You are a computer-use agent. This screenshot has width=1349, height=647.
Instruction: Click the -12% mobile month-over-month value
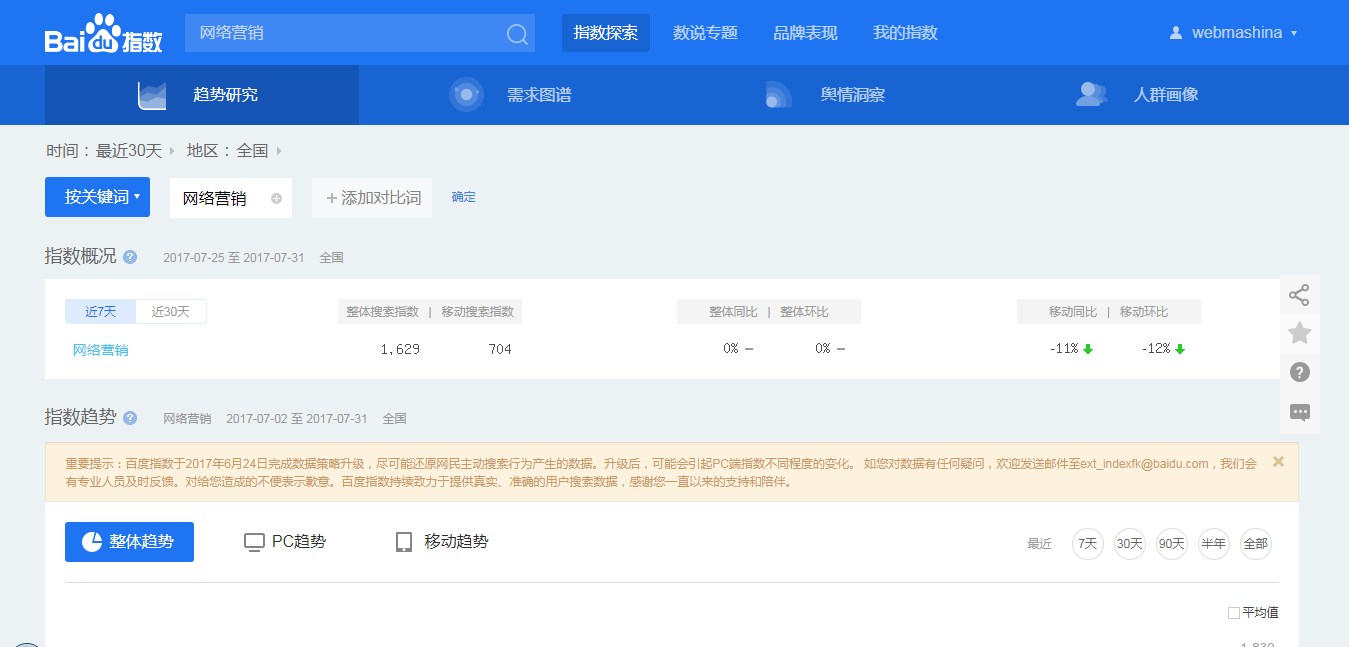click(x=1156, y=349)
